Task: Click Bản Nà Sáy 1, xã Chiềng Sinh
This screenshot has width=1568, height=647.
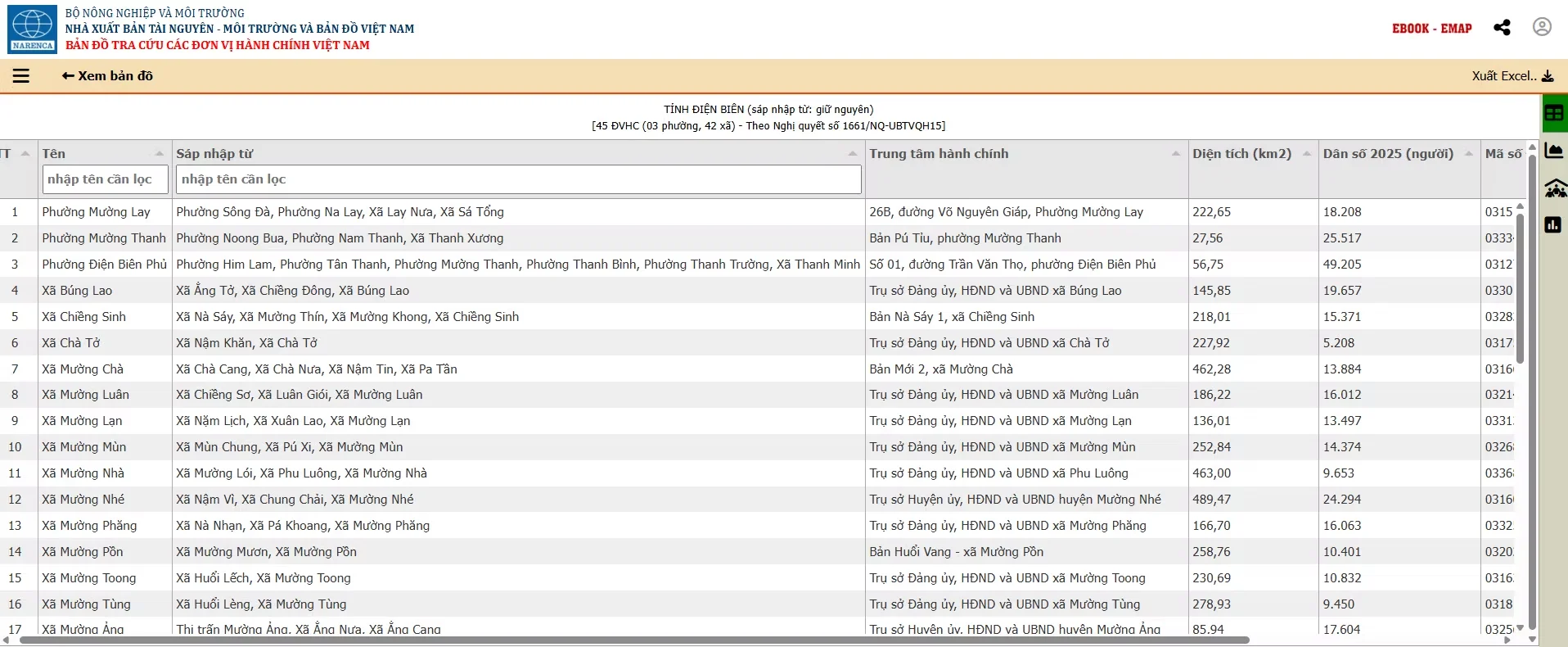Action: [952, 317]
